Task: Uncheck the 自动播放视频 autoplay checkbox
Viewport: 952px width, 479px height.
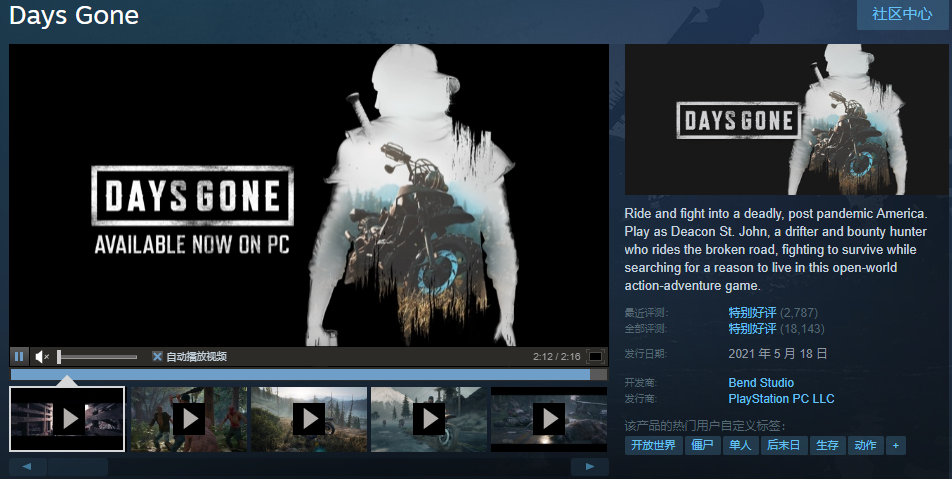Action: coord(157,356)
